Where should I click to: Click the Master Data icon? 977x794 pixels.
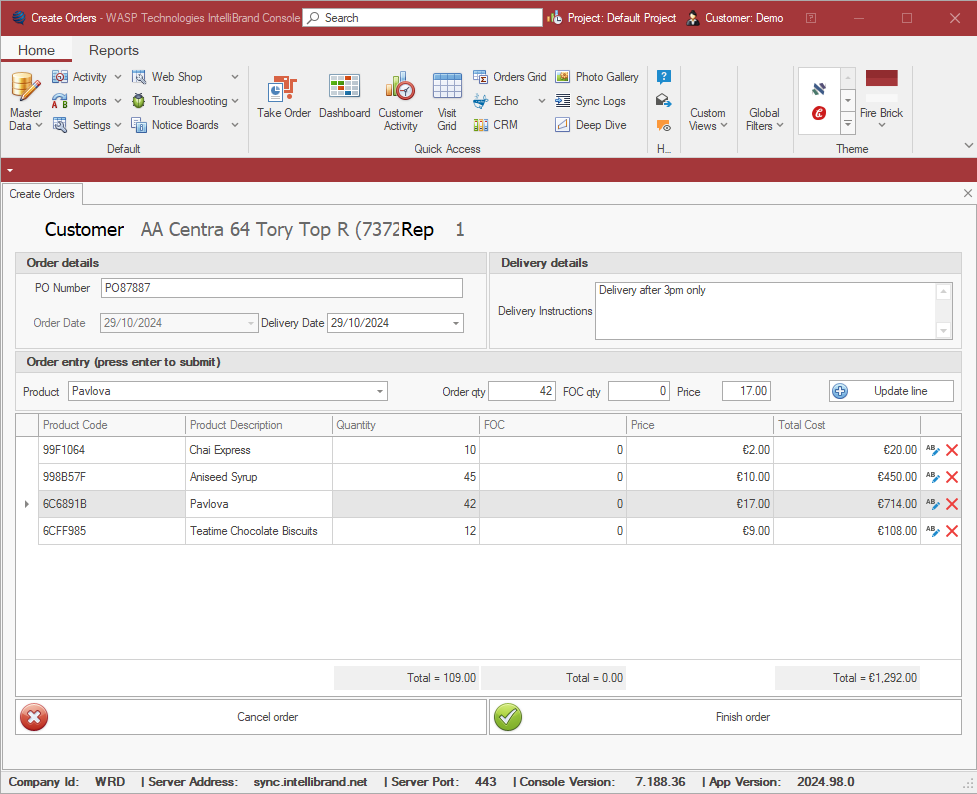point(25,102)
